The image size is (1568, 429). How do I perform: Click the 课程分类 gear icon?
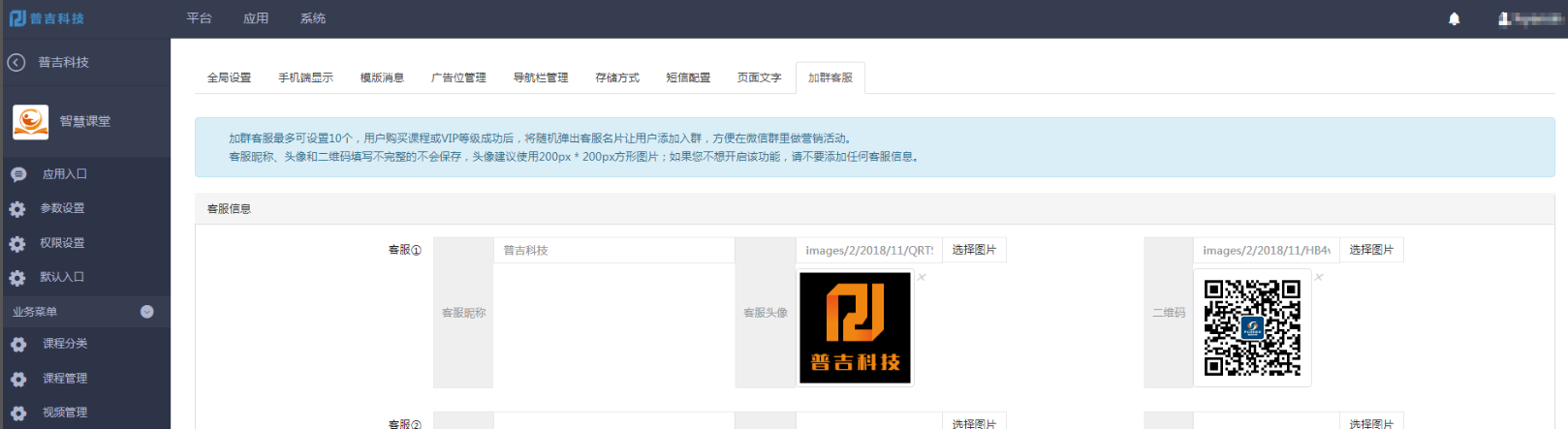pos(18,345)
